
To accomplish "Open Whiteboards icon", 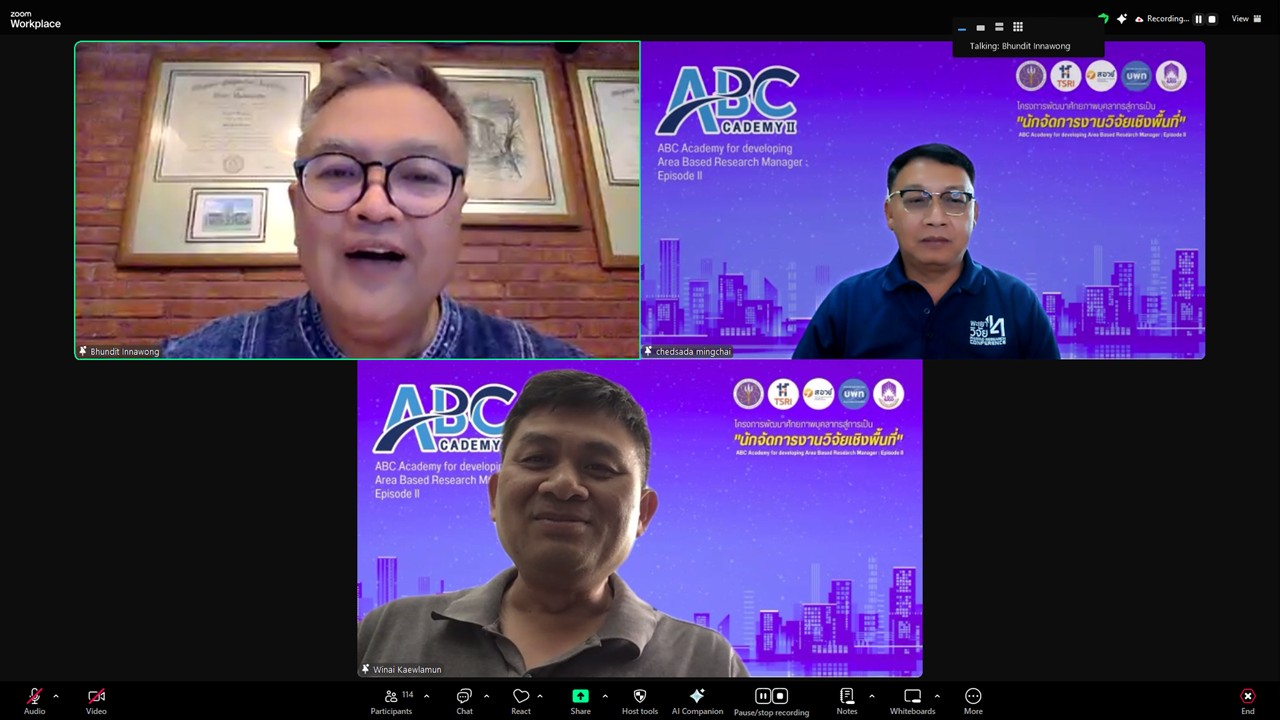I will point(912,696).
